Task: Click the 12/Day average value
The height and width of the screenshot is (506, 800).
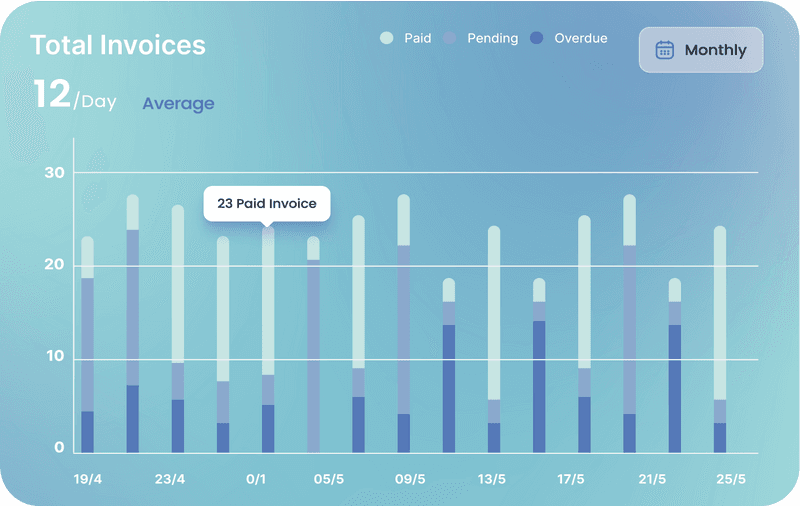Action: pyautogui.click(x=74, y=96)
